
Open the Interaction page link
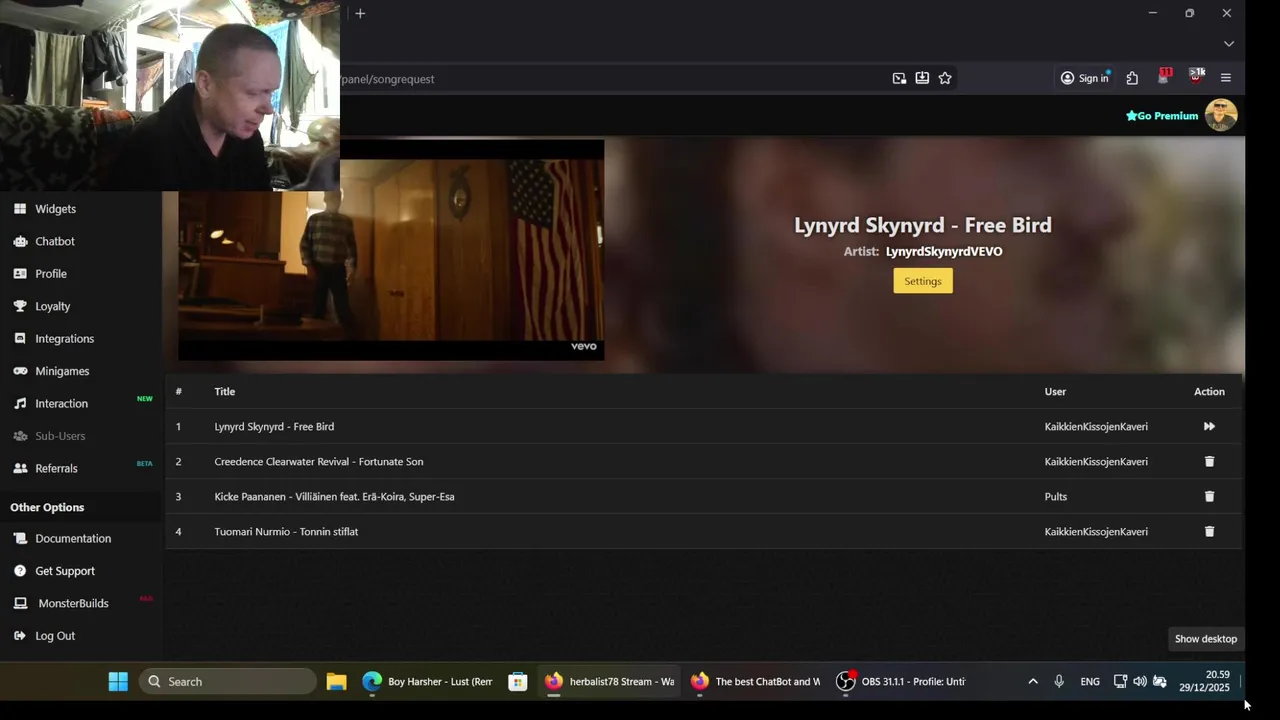tap(61, 404)
